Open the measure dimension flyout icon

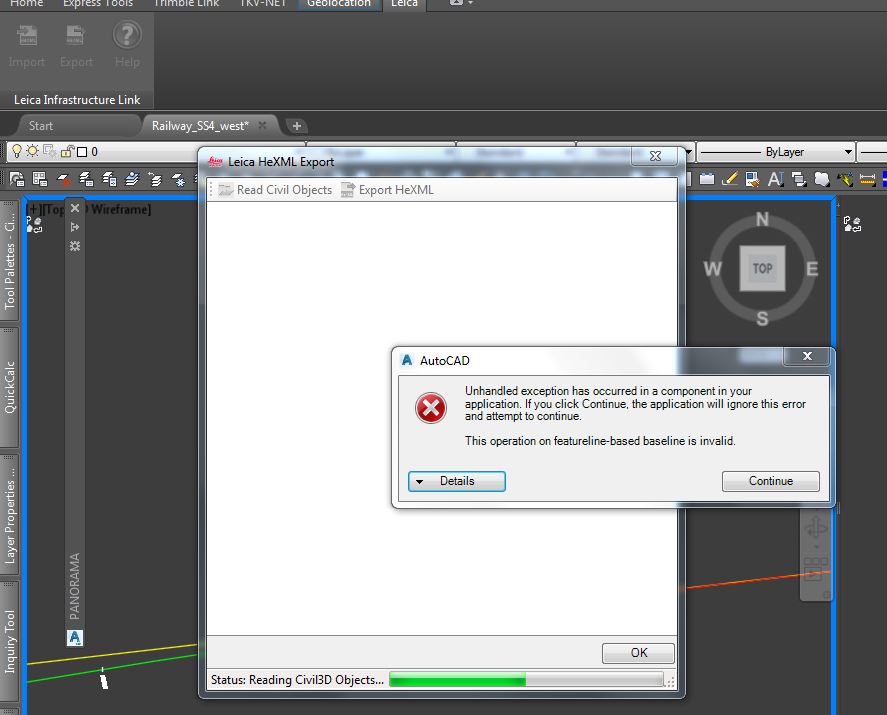(x=867, y=179)
